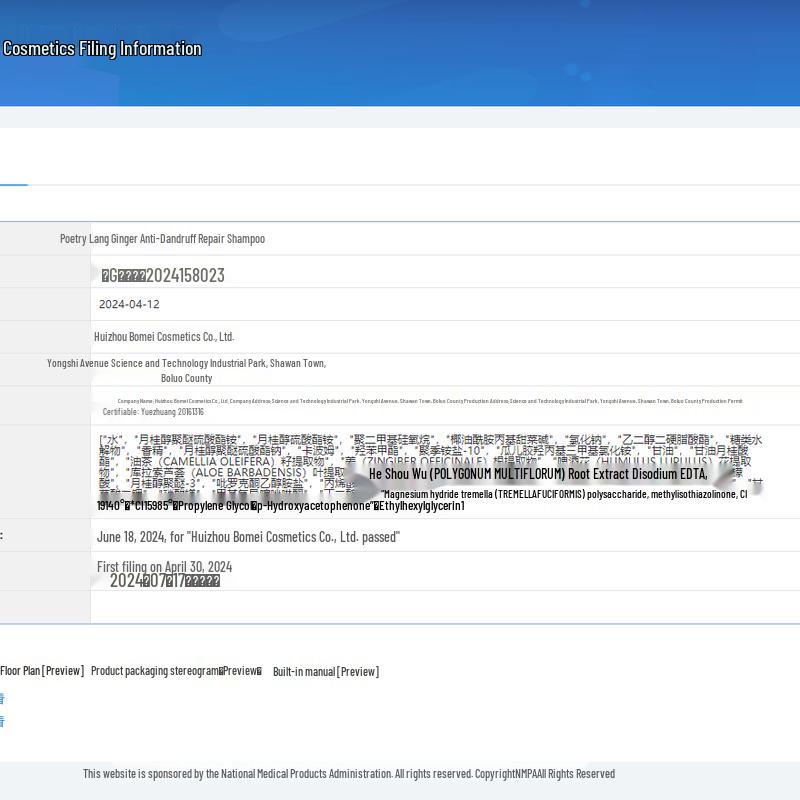This screenshot has height=800, width=800.
Task: Click the Cosmetics Filing Information heading
Action: pos(102,48)
